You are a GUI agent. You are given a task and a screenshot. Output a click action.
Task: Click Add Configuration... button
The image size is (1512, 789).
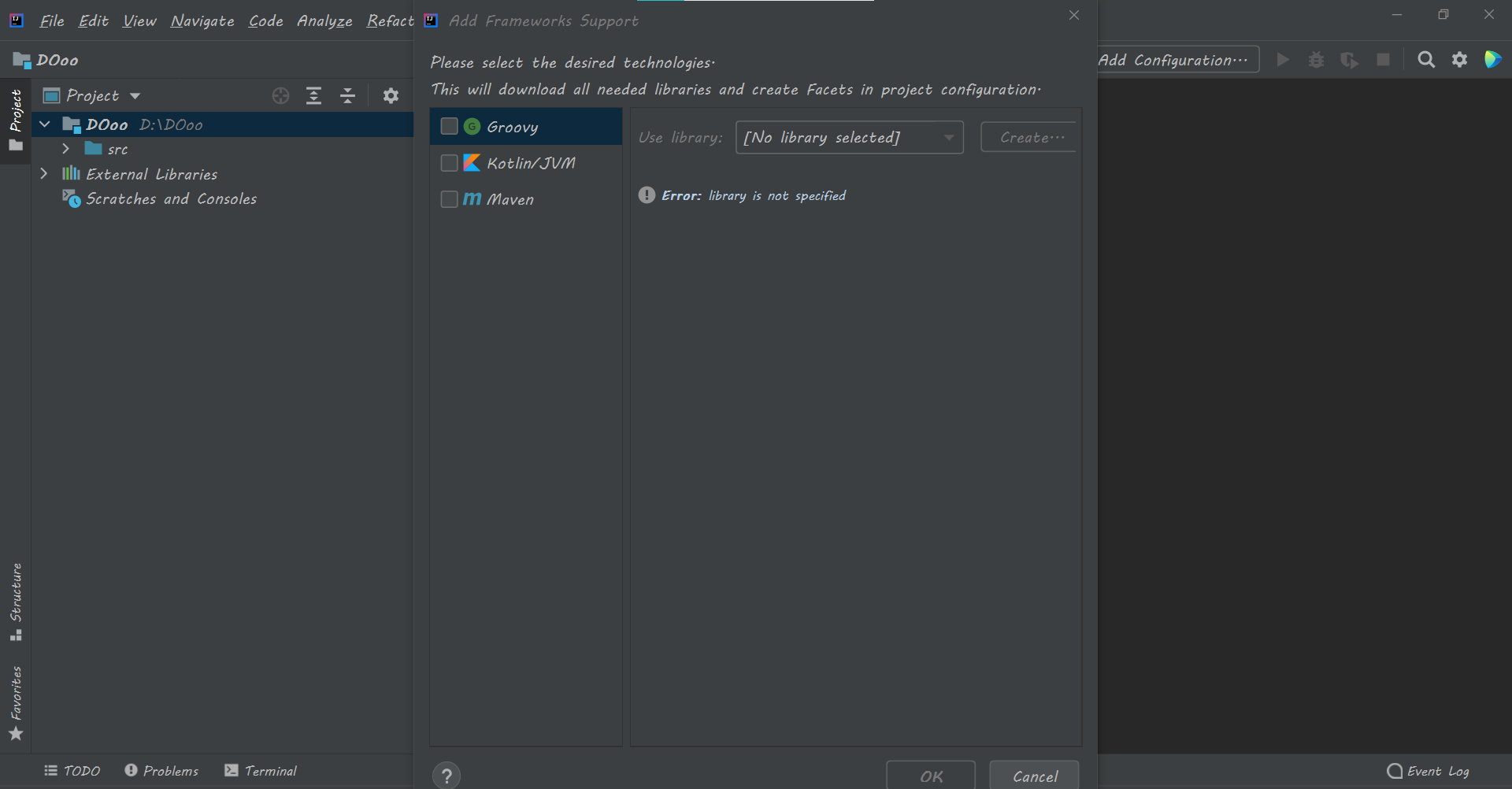1175,60
